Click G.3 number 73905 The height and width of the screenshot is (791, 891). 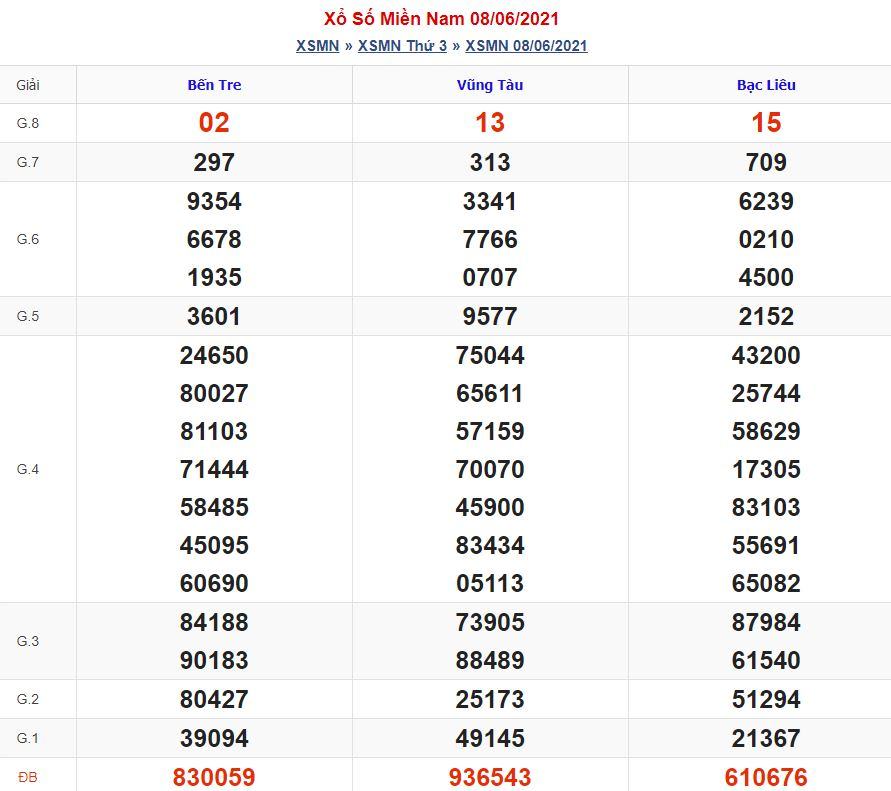pyautogui.click(x=490, y=622)
